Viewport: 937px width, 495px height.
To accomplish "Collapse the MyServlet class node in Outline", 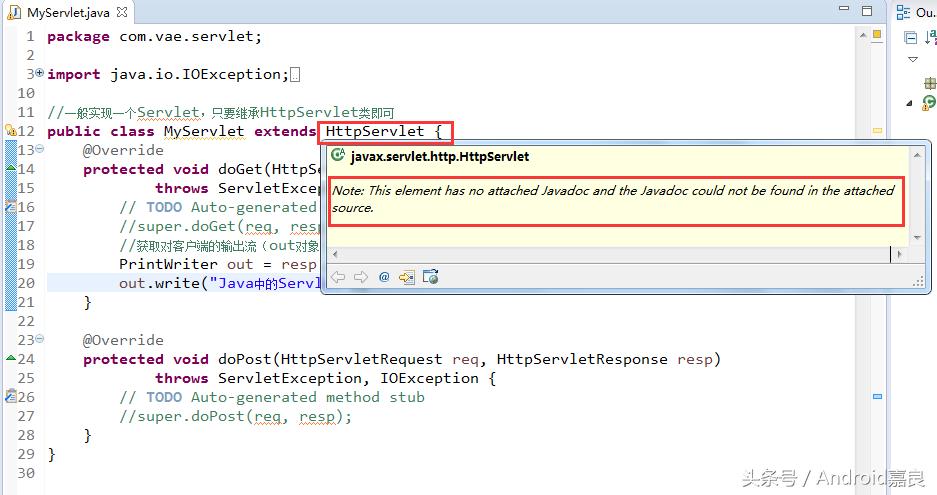I will pyautogui.click(x=910, y=103).
